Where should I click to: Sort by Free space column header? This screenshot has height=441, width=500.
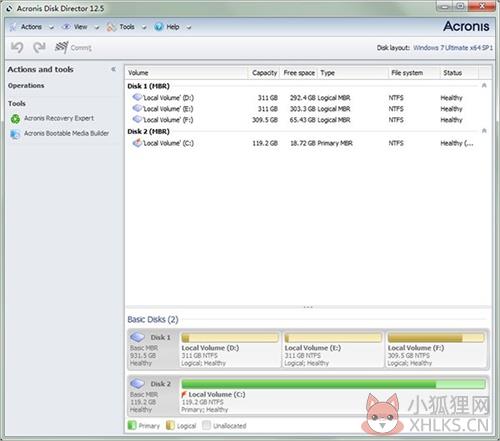299,73
